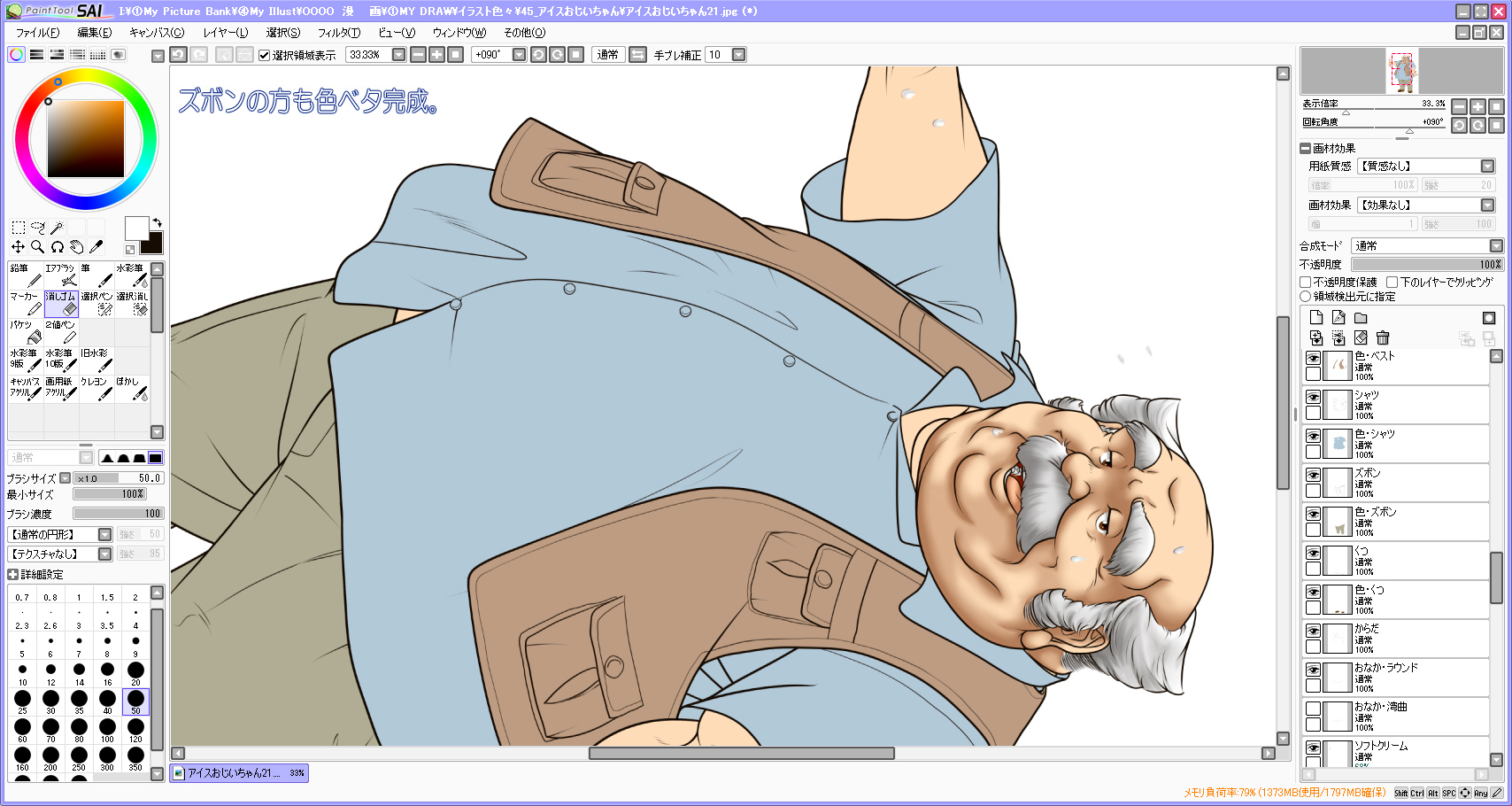Create a new layer folder
Viewport: 1512px width, 806px height.
[1361, 318]
